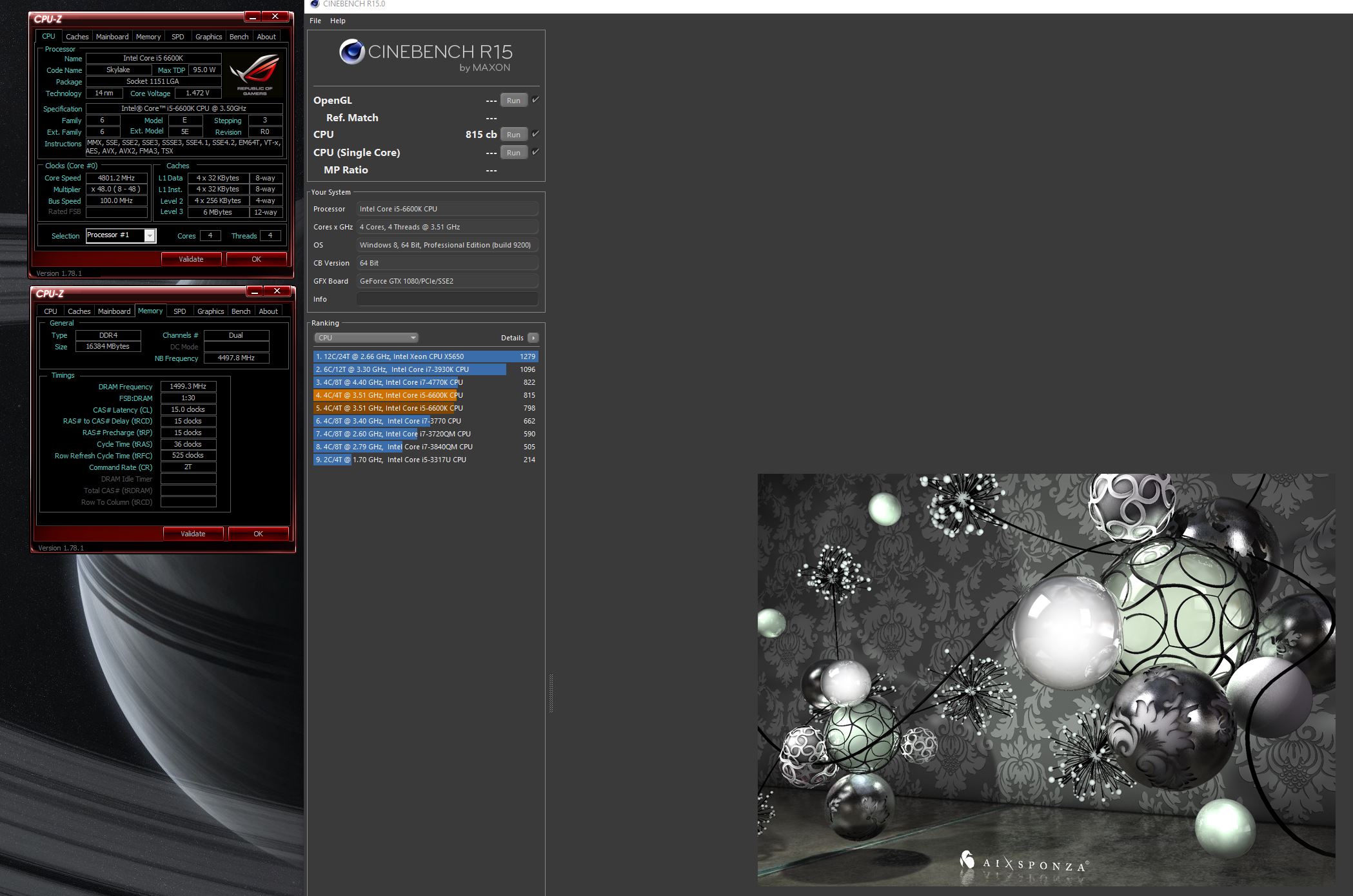
Task: Switch to Caches tab in top CPU-Z window
Action: pyautogui.click(x=77, y=37)
